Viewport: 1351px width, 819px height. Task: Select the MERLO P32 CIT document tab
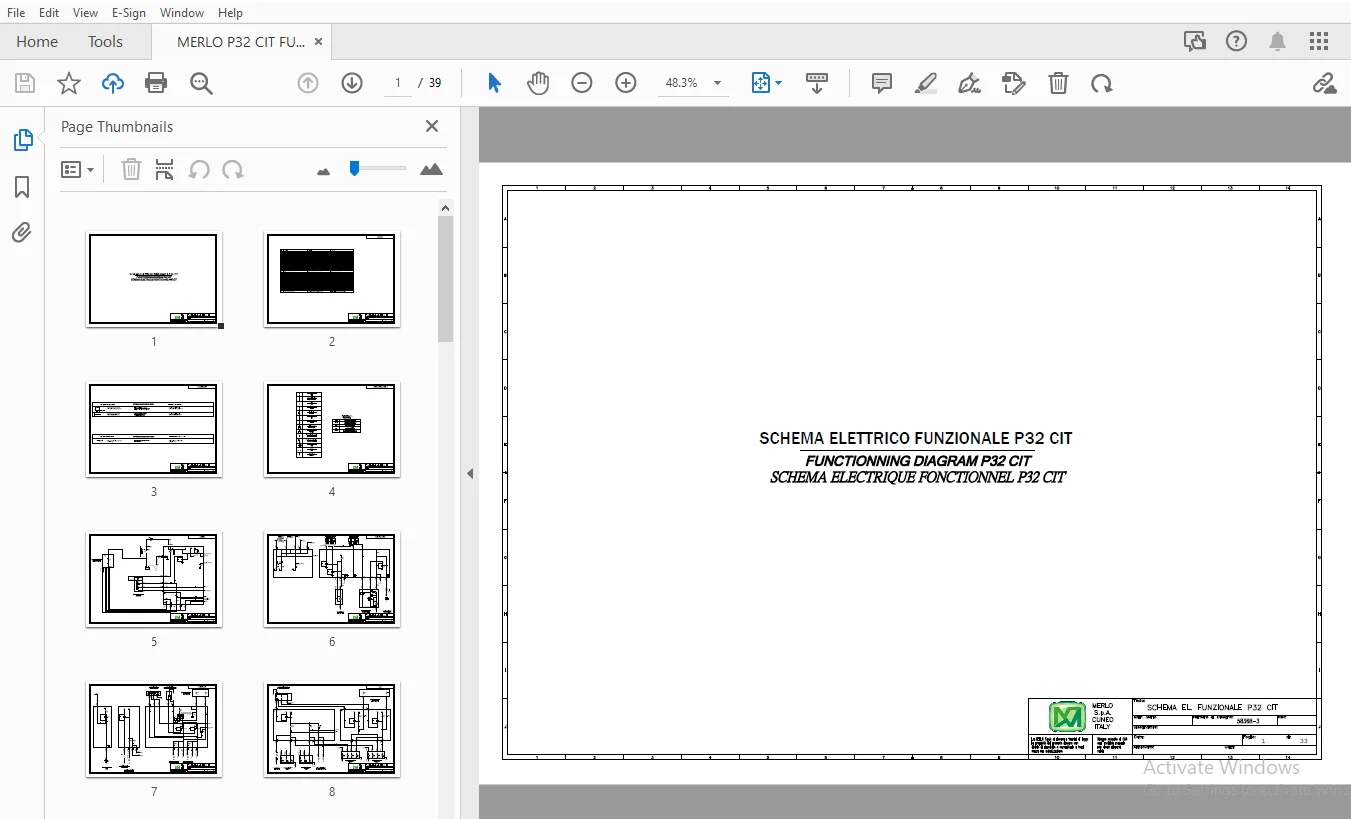pos(241,42)
